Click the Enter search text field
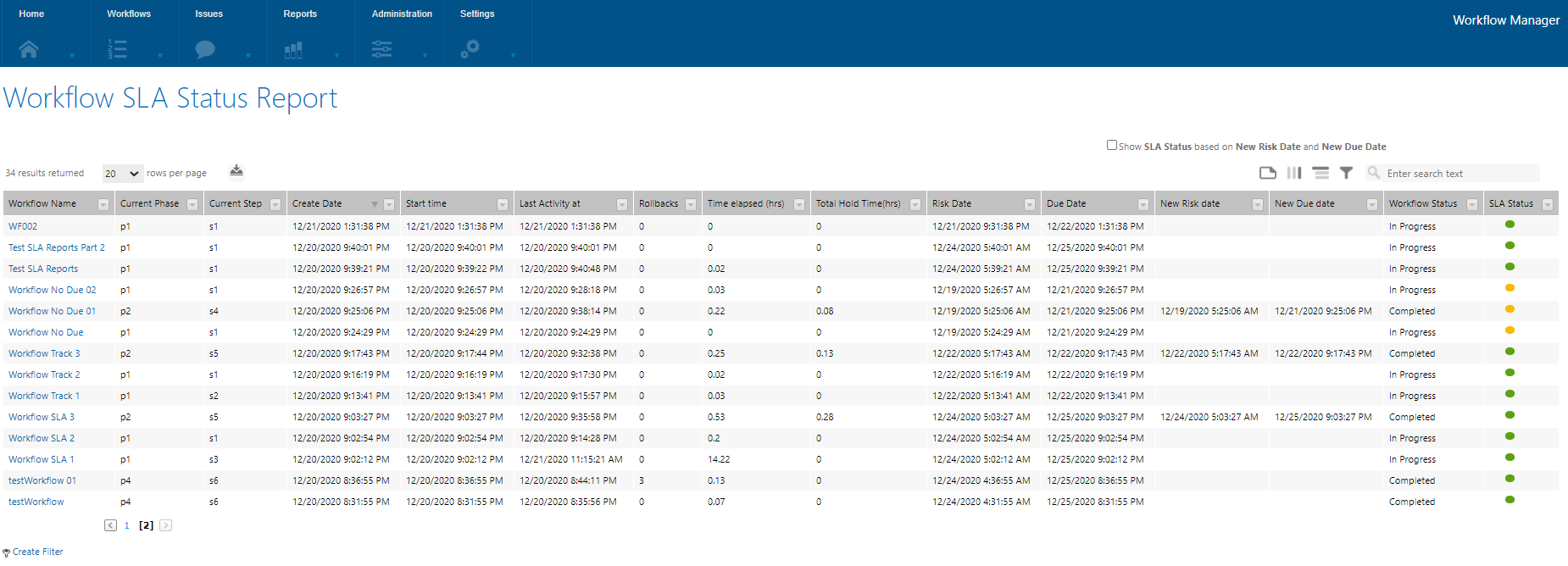 point(1460,174)
